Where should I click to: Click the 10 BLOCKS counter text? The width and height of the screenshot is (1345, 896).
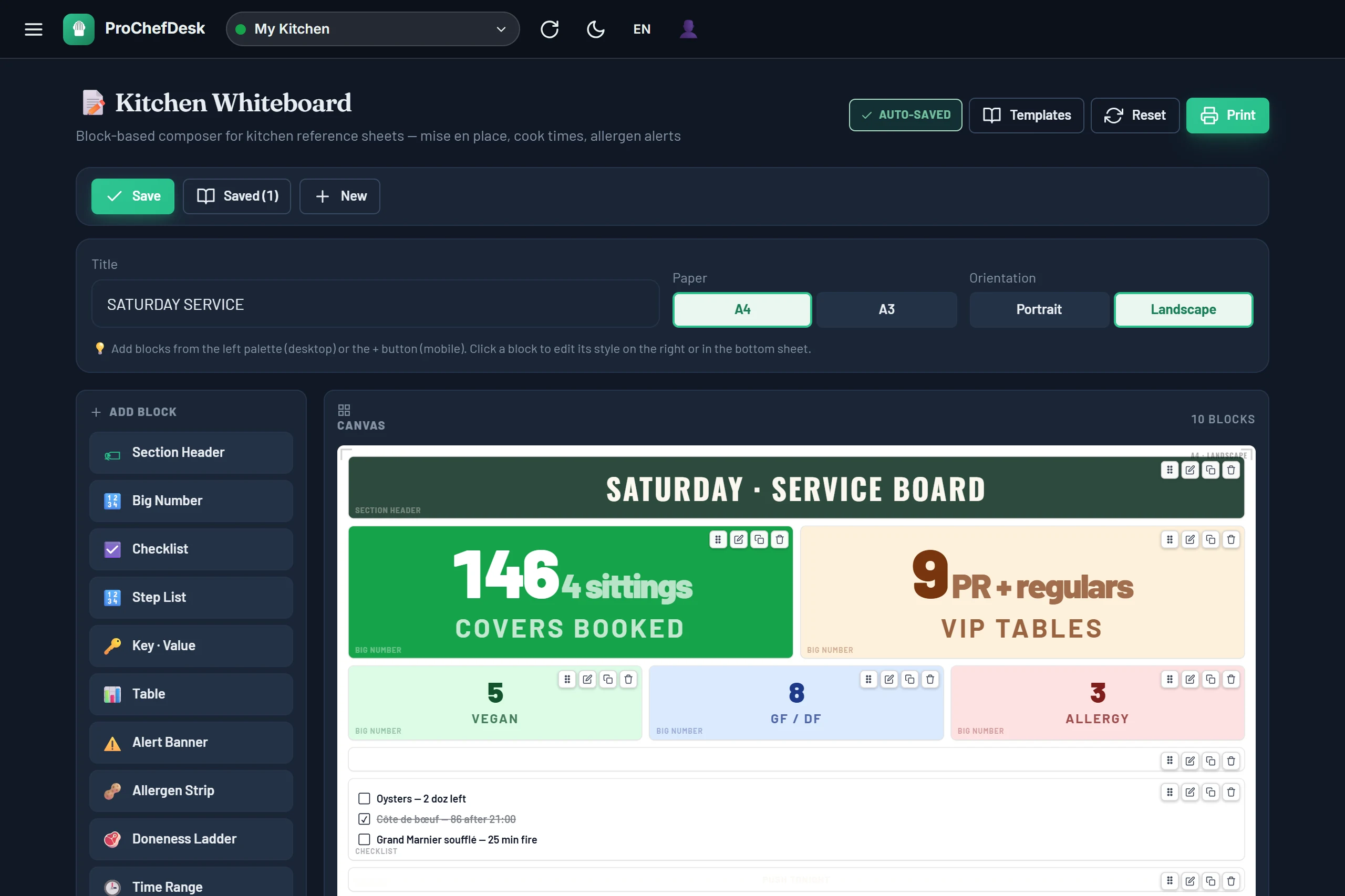click(1223, 420)
